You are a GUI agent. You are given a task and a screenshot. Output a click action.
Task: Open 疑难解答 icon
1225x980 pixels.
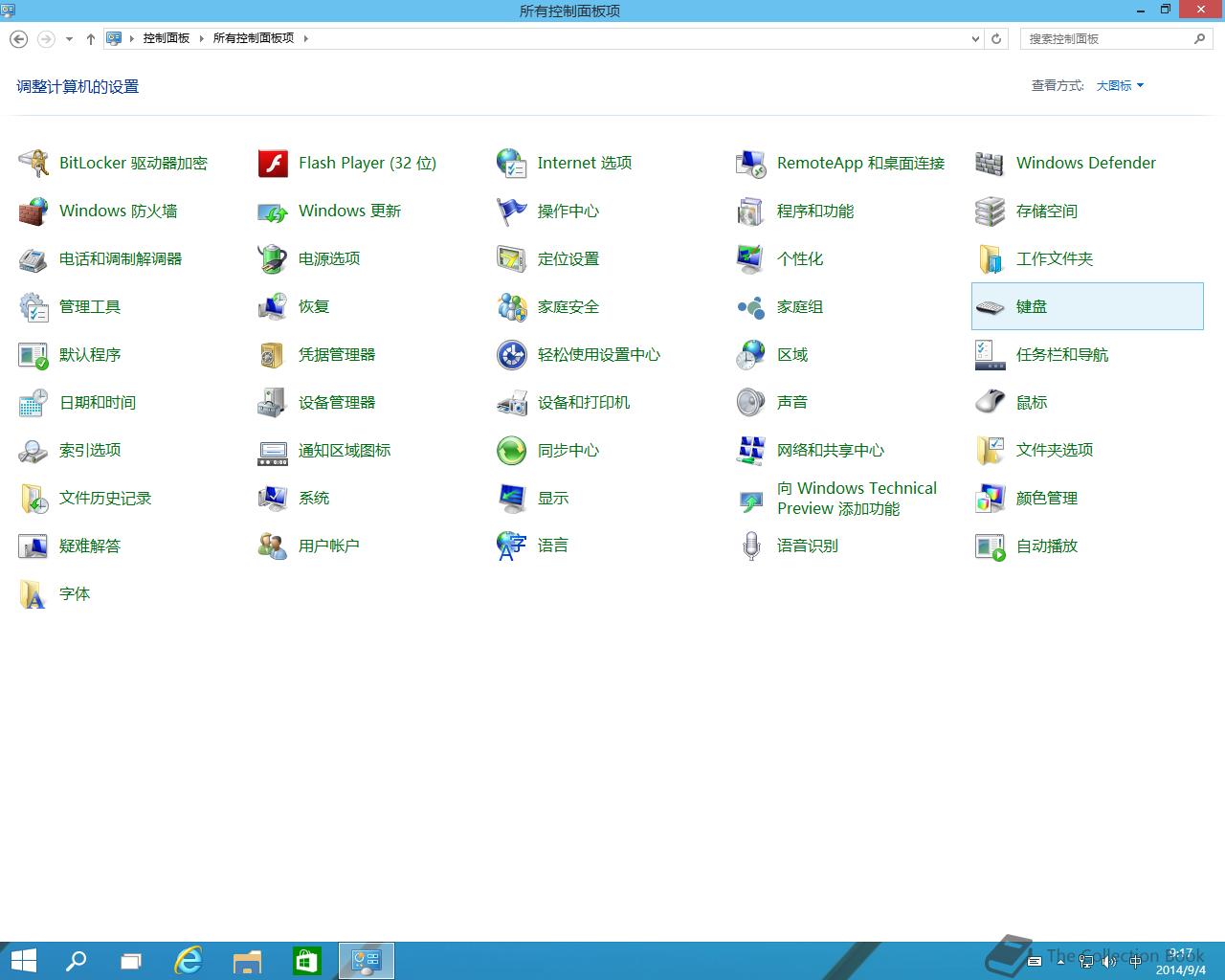coord(33,546)
